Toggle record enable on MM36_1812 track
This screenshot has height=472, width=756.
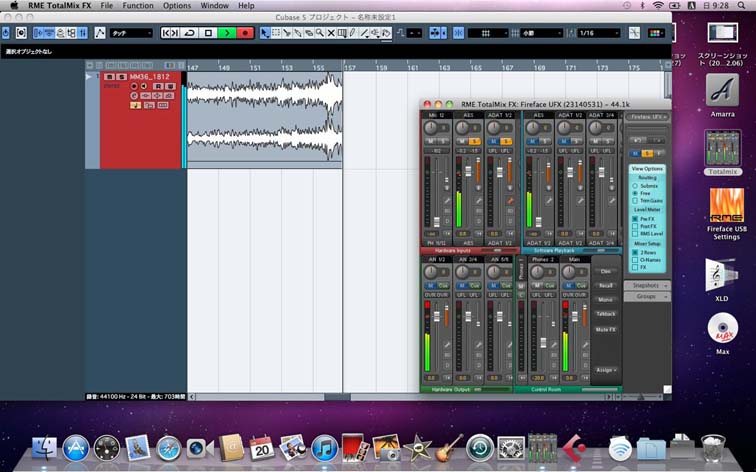134,86
